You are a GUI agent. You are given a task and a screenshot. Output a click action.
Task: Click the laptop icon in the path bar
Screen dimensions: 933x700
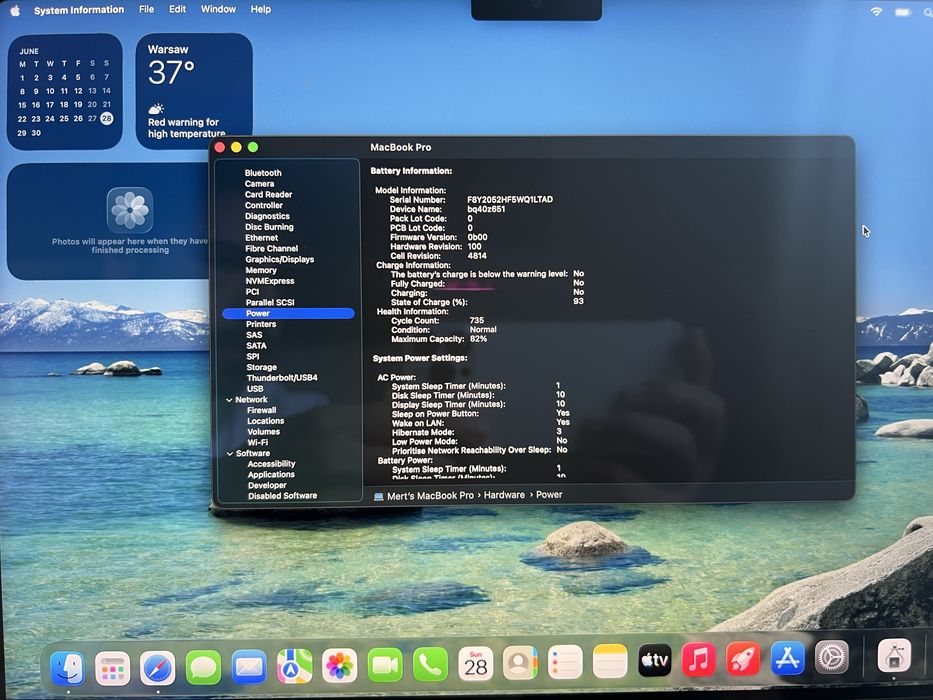click(x=378, y=496)
